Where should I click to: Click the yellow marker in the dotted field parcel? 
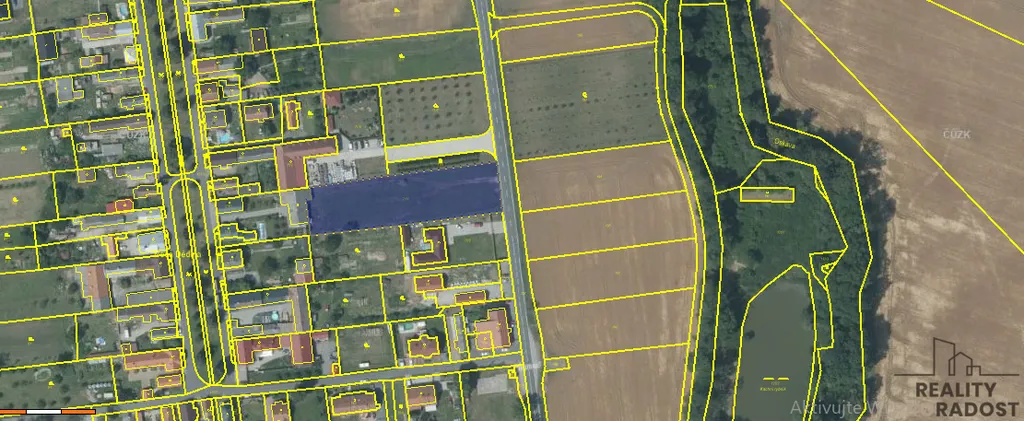[x=585, y=94]
